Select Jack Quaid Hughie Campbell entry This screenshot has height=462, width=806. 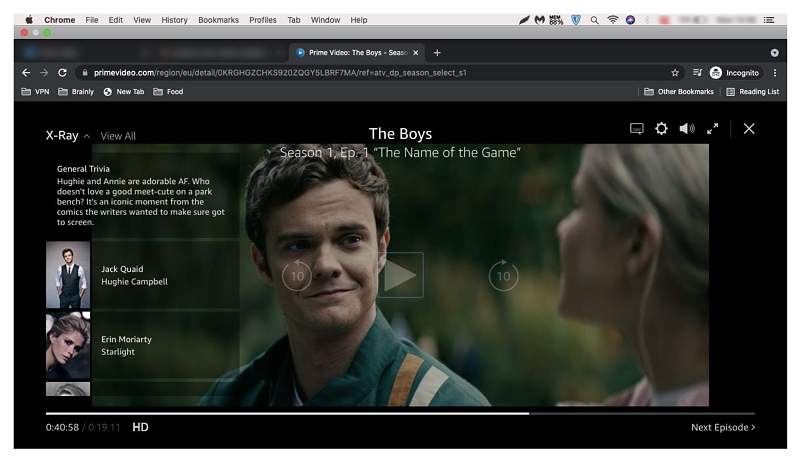143,275
